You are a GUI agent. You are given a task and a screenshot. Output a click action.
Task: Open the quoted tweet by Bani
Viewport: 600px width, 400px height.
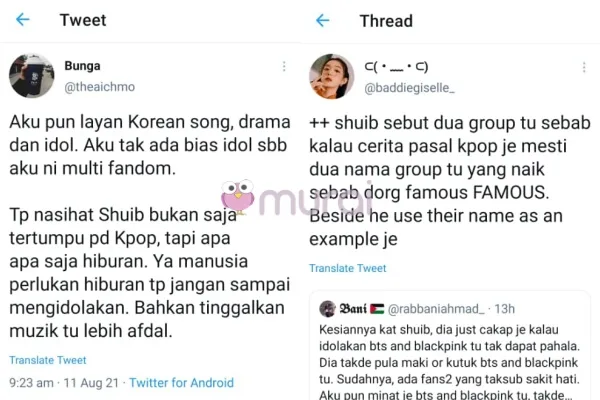(450, 346)
